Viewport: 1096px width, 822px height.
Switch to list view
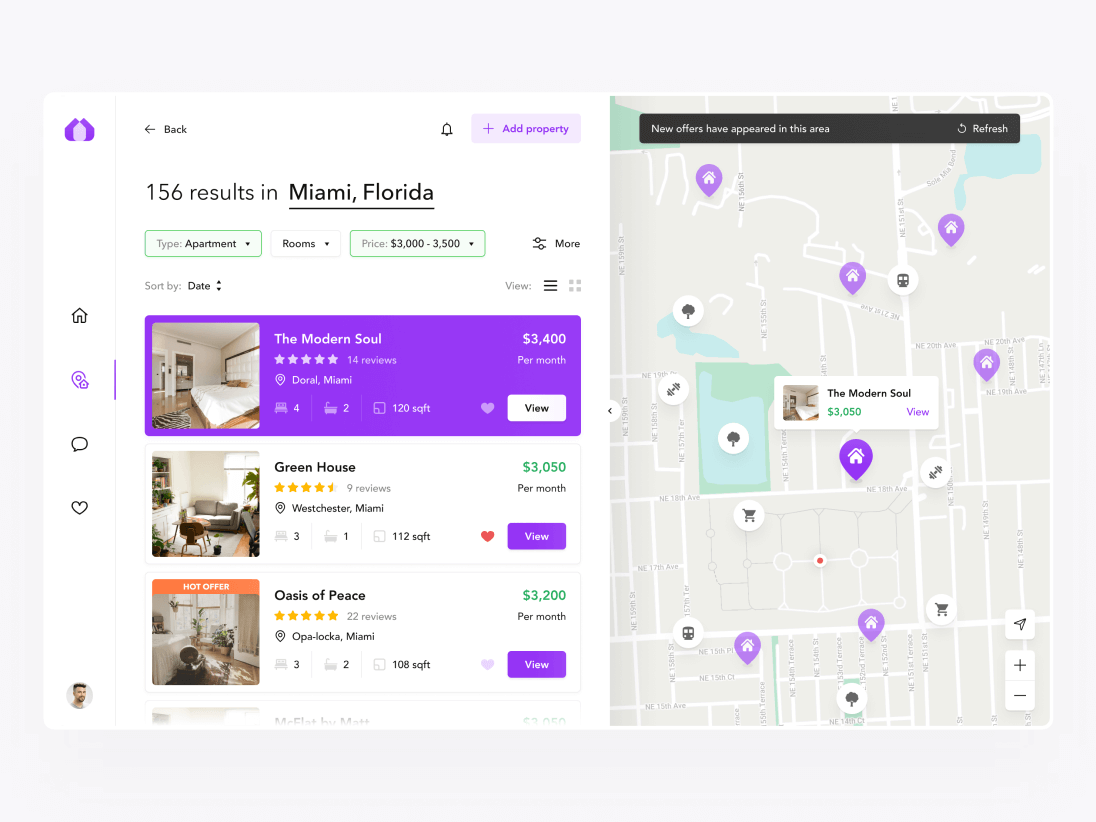click(x=551, y=286)
